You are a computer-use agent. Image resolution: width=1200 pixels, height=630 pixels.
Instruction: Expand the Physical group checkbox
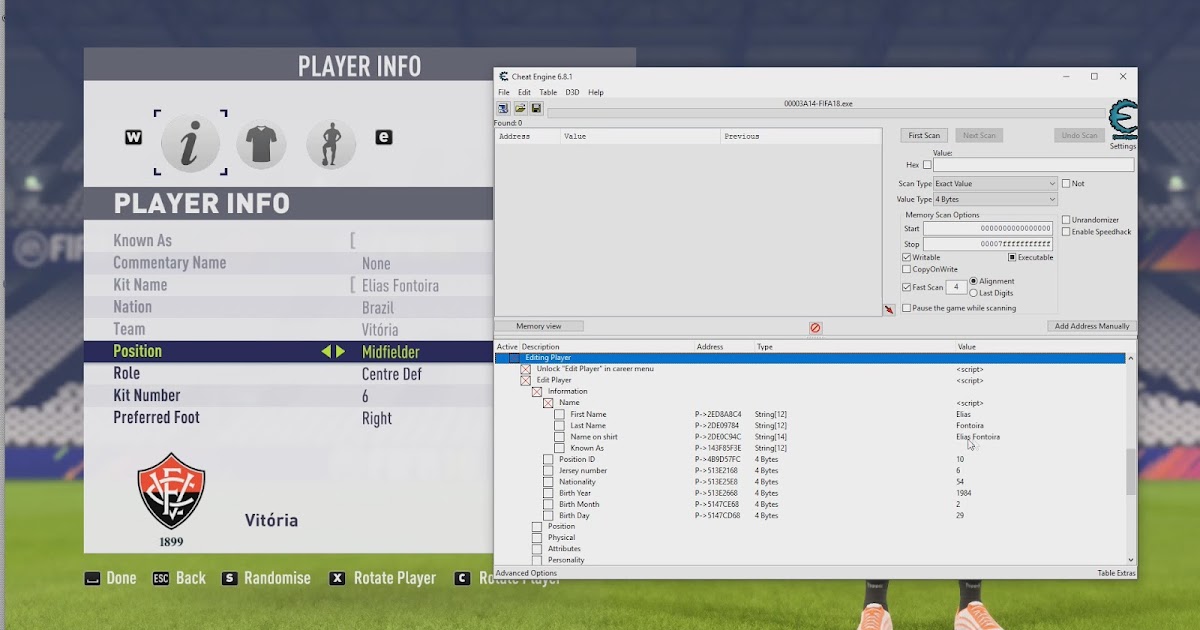pyautogui.click(x=537, y=538)
